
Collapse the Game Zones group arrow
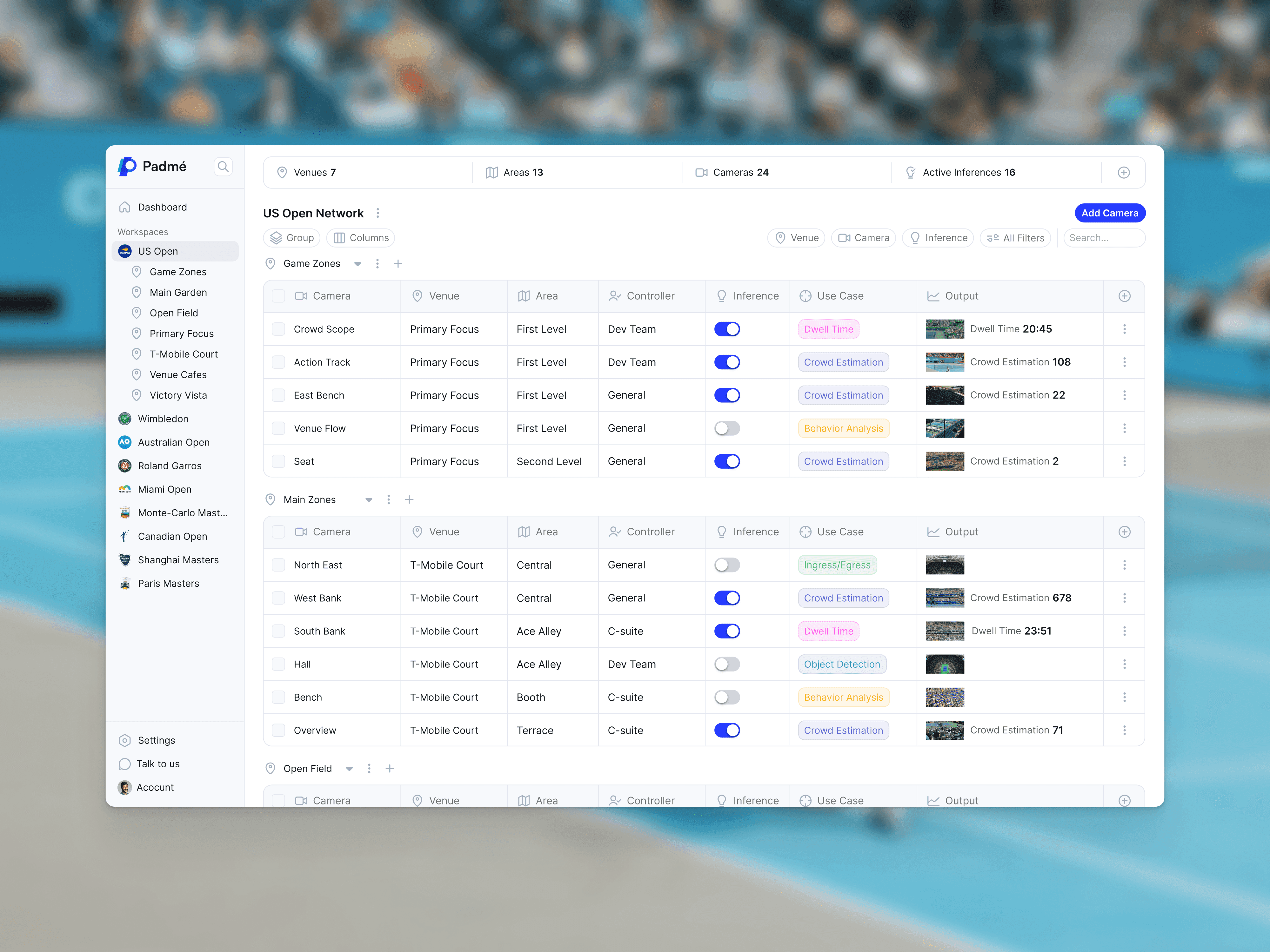coord(358,264)
